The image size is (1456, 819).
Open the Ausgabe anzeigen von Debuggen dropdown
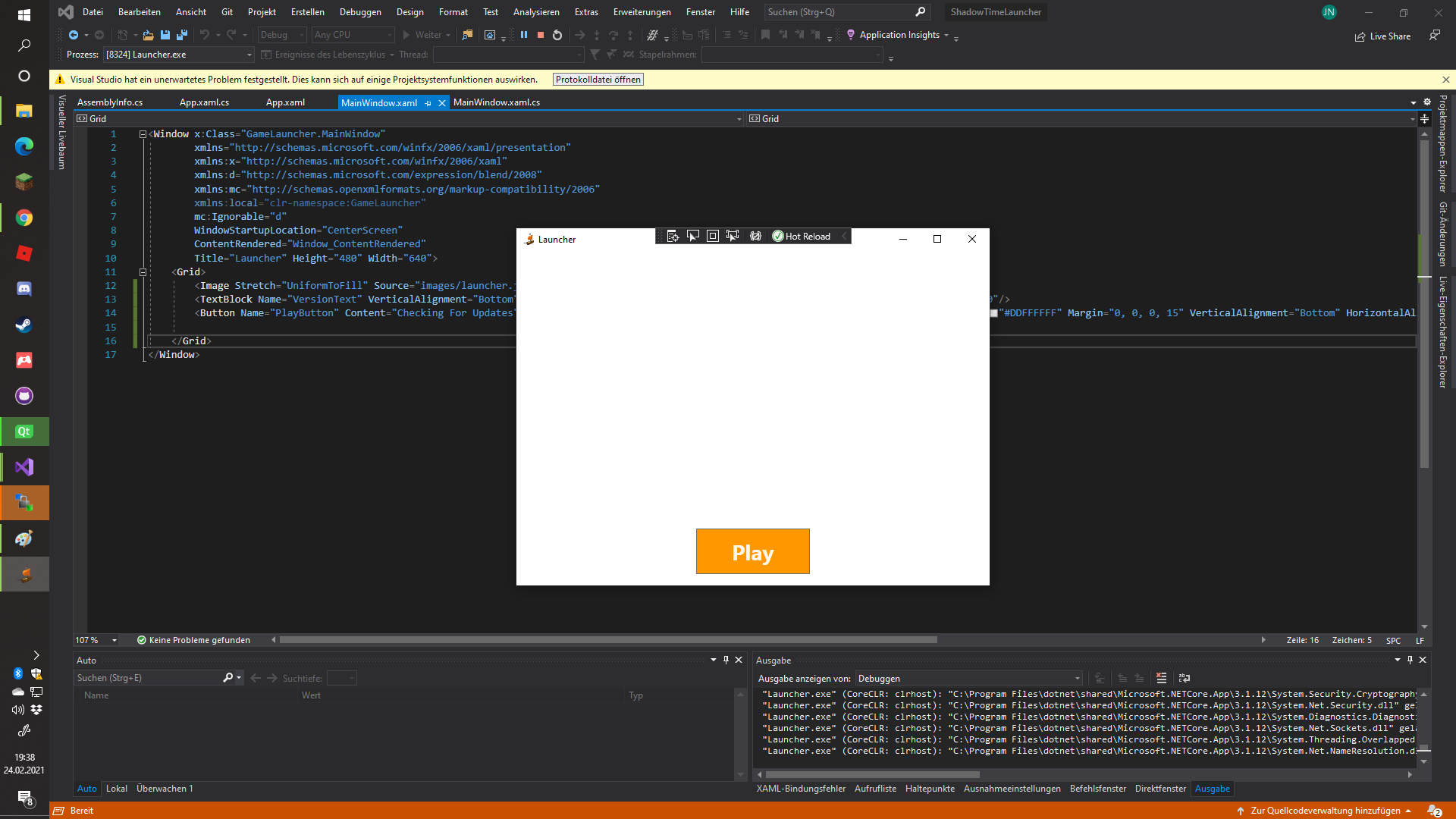1078,678
